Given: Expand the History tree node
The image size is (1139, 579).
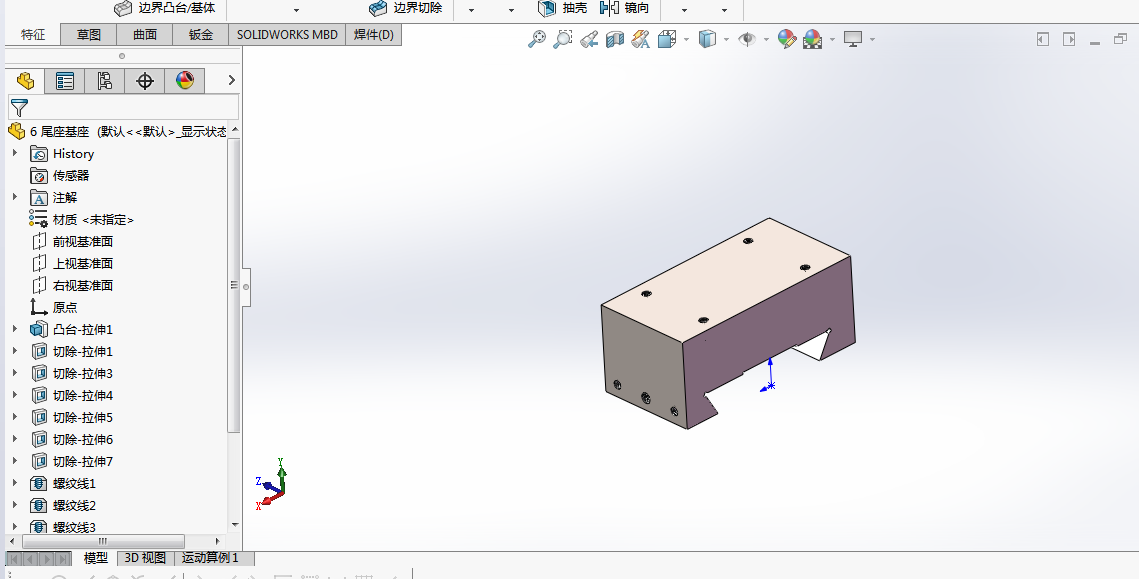Looking at the screenshot, I should [x=15, y=153].
